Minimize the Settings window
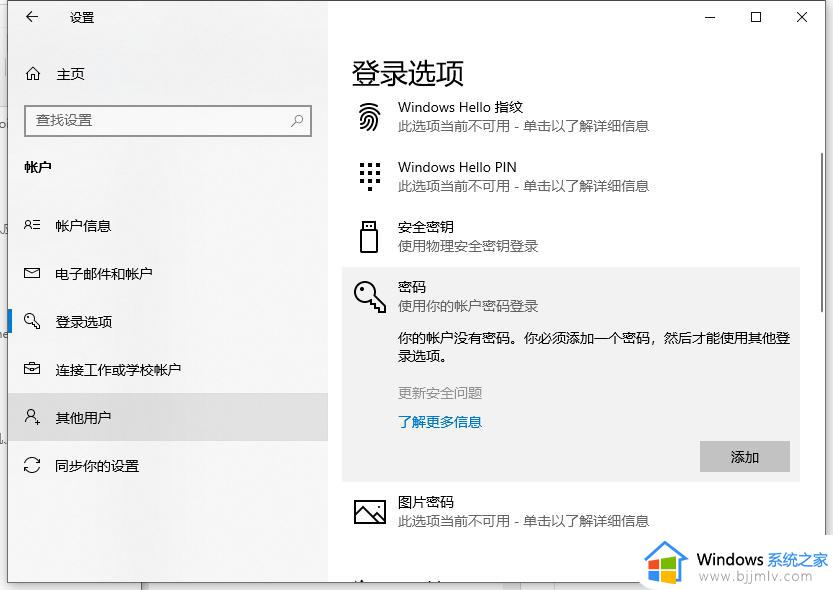The width and height of the screenshot is (833, 590). [x=710, y=17]
